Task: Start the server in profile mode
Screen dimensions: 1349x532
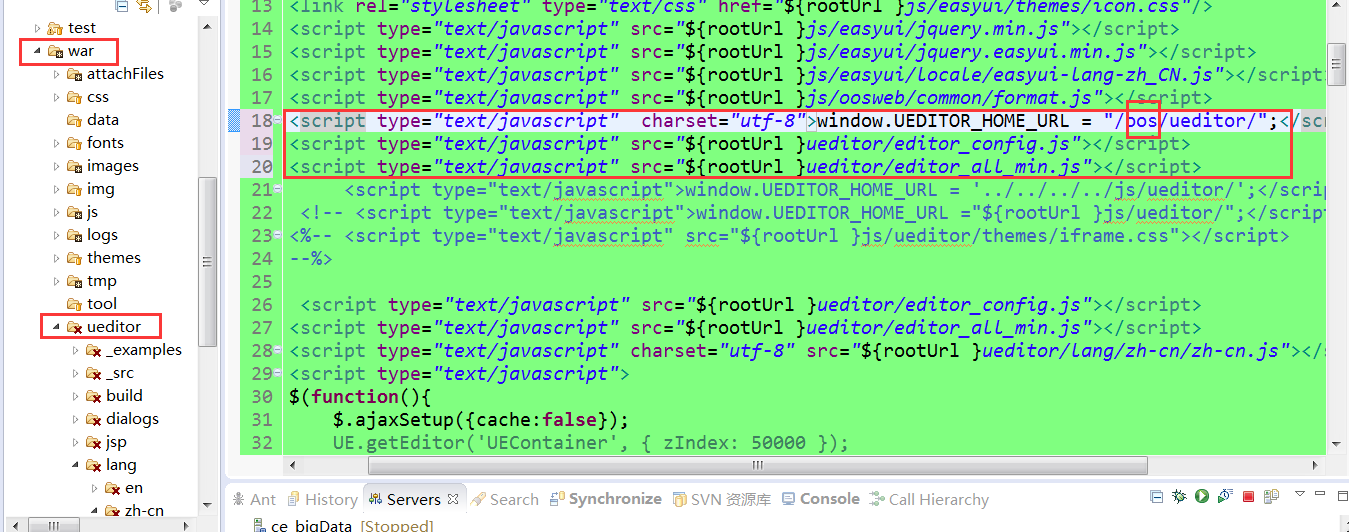Action: click(1225, 496)
